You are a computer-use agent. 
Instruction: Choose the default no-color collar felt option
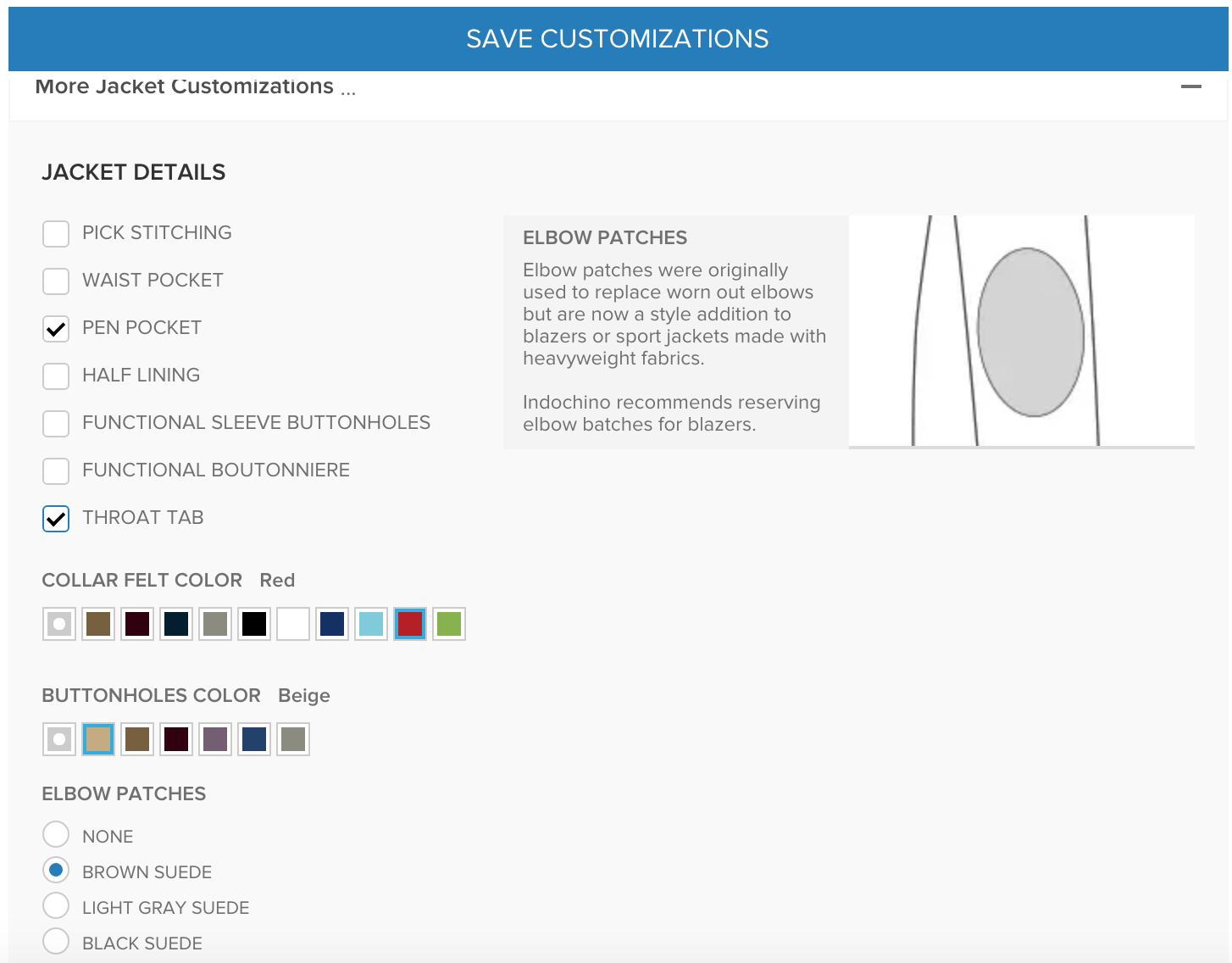pyautogui.click(x=59, y=624)
